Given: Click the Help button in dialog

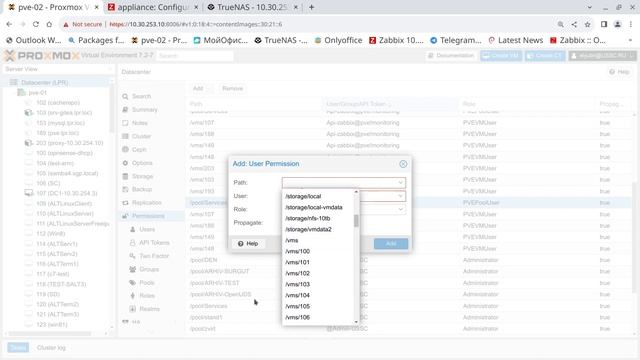Looking at the screenshot, I should pyautogui.click(x=248, y=244).
